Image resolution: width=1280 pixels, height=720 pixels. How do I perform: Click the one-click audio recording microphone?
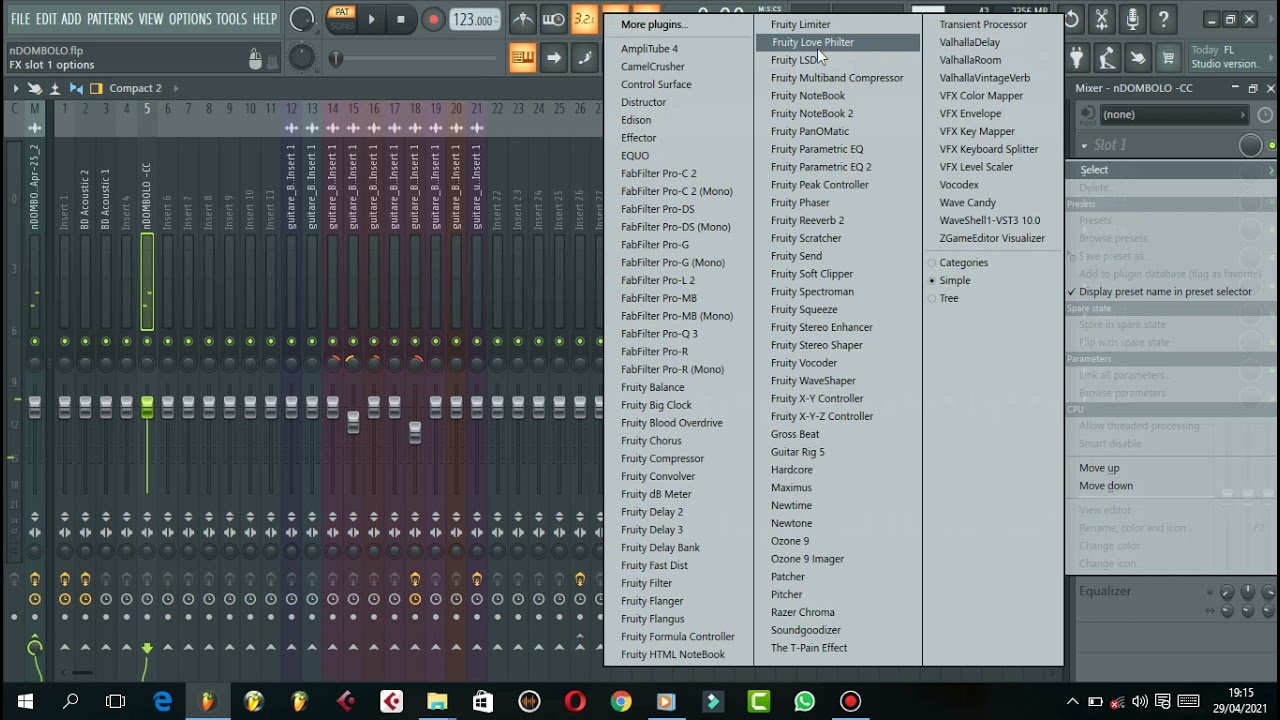click(1132, 19)
